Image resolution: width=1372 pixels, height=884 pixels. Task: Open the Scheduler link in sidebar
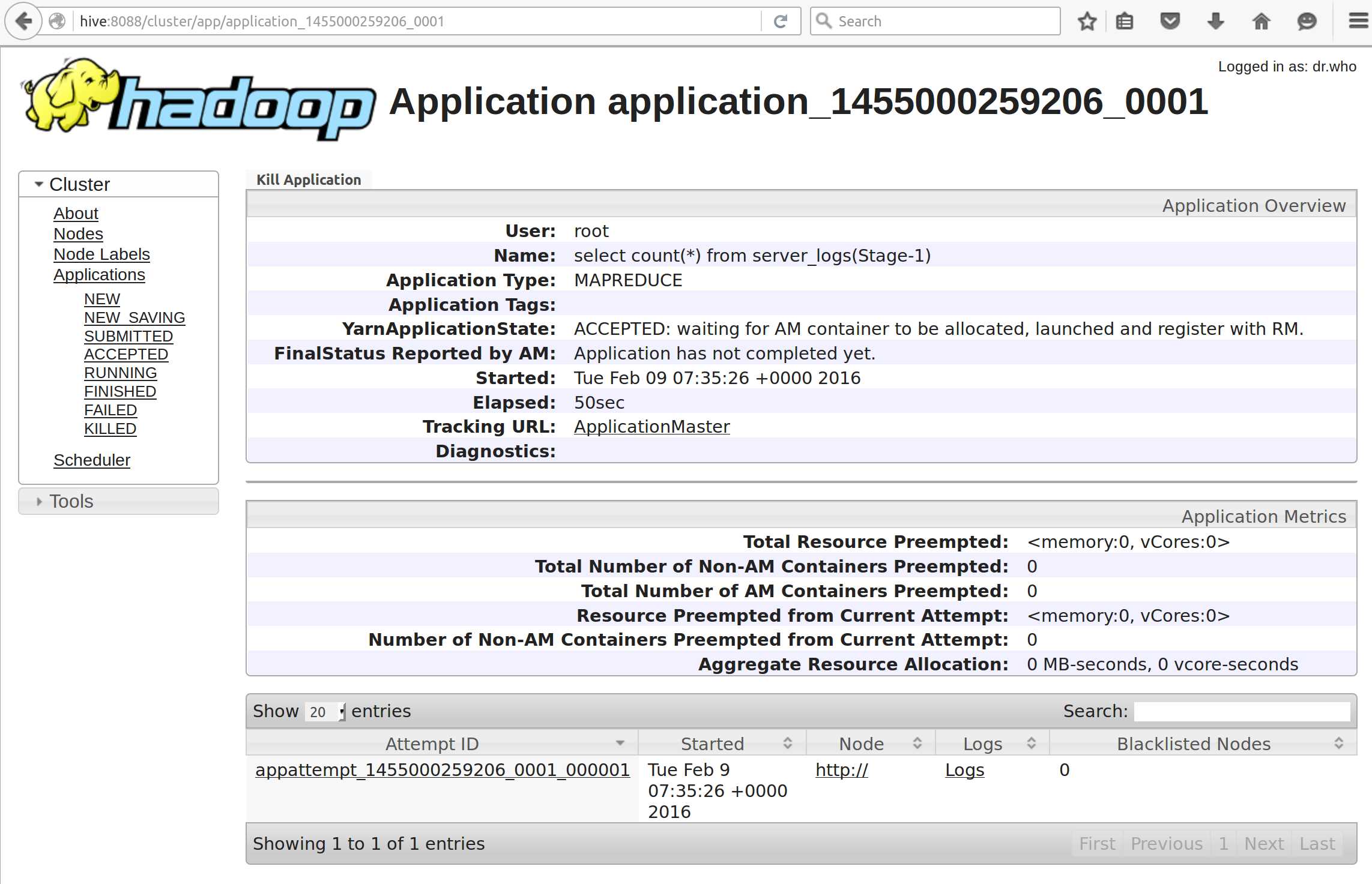pos(92,460)
